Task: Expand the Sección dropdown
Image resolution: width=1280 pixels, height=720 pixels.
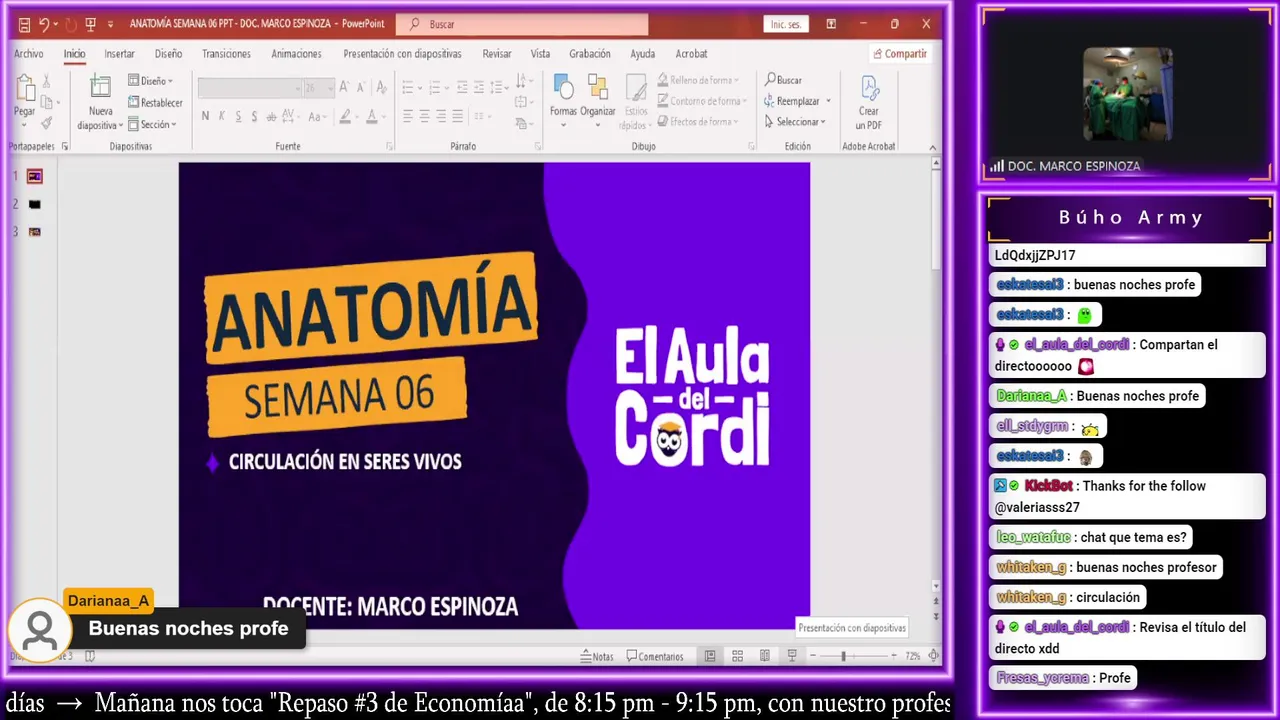Action: (153, 125)
